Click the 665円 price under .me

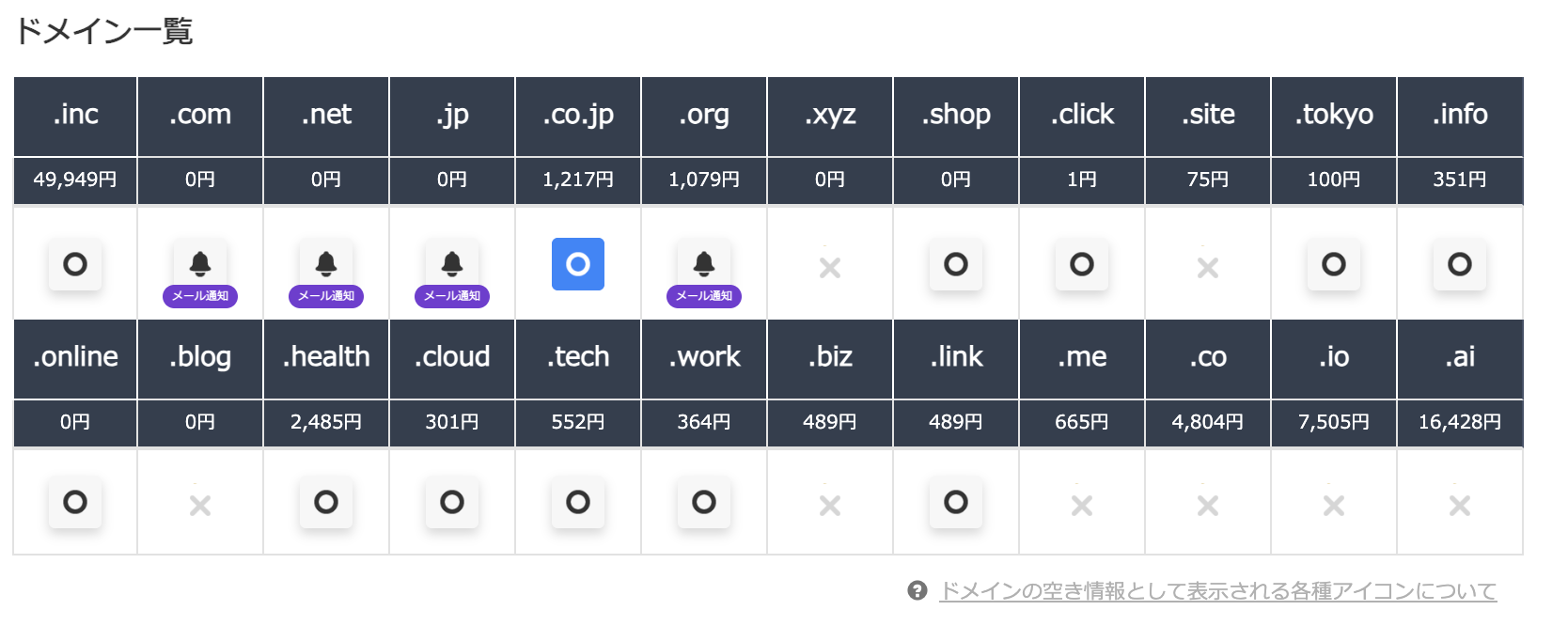(x=1082, y=423)
